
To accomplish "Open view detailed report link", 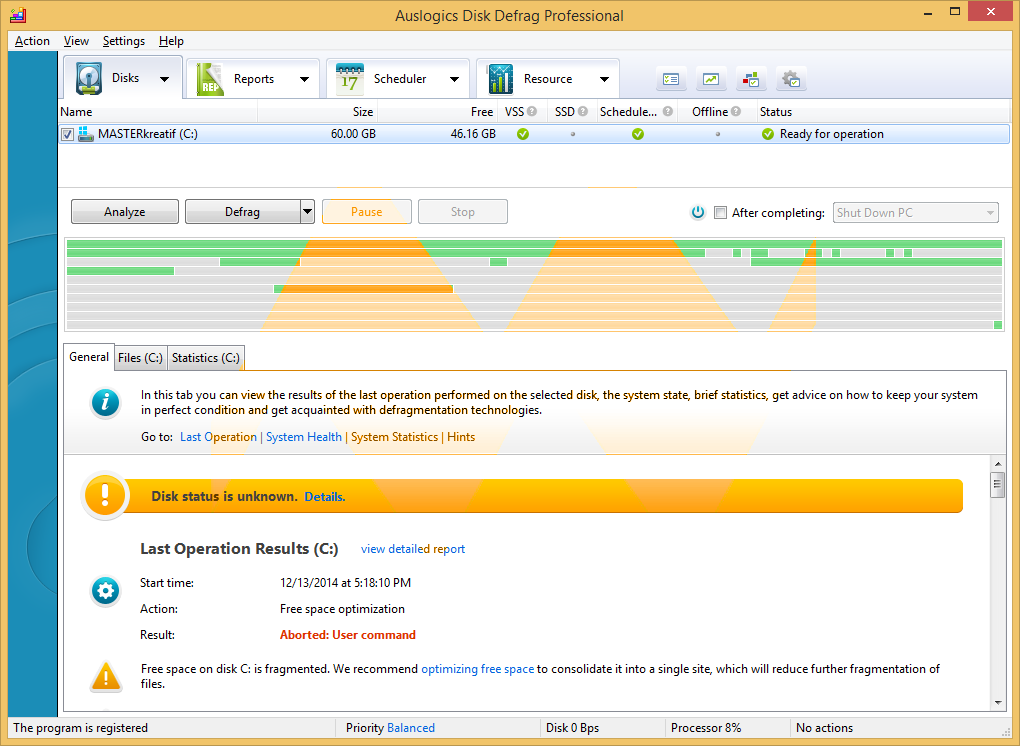I will 413,549.
